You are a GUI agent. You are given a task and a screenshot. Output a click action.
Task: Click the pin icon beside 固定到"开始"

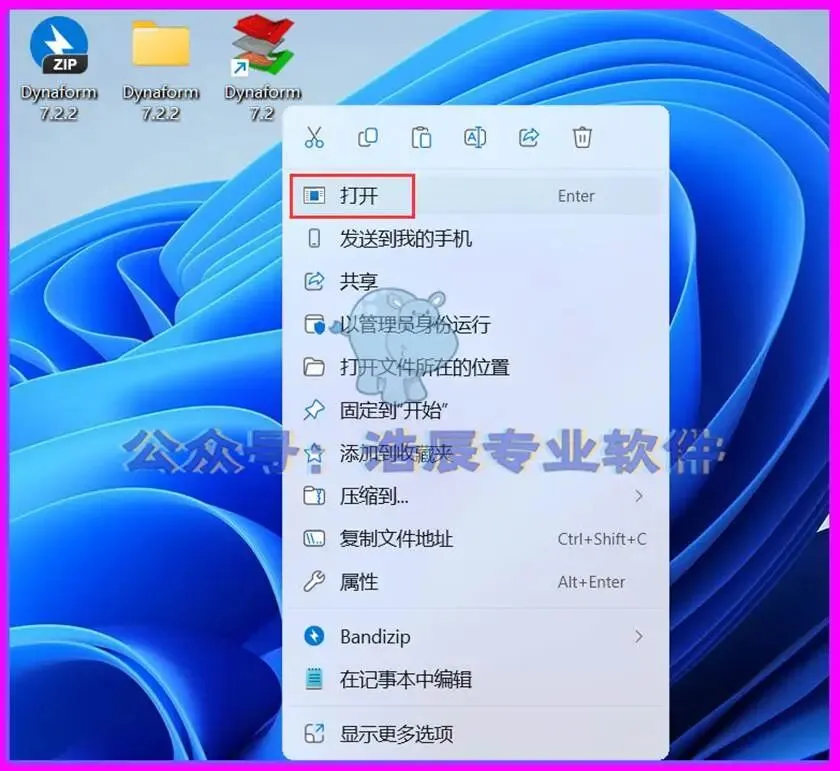(x=314, y=410)
